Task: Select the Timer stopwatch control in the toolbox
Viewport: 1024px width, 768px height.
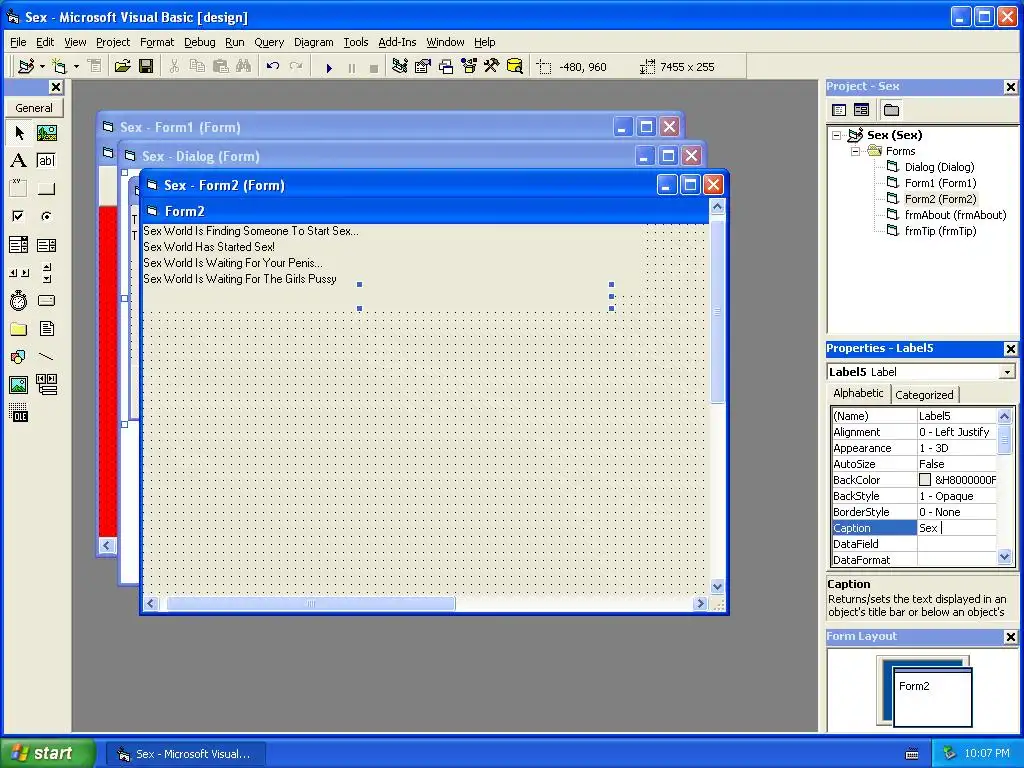Action: point(19,300)
